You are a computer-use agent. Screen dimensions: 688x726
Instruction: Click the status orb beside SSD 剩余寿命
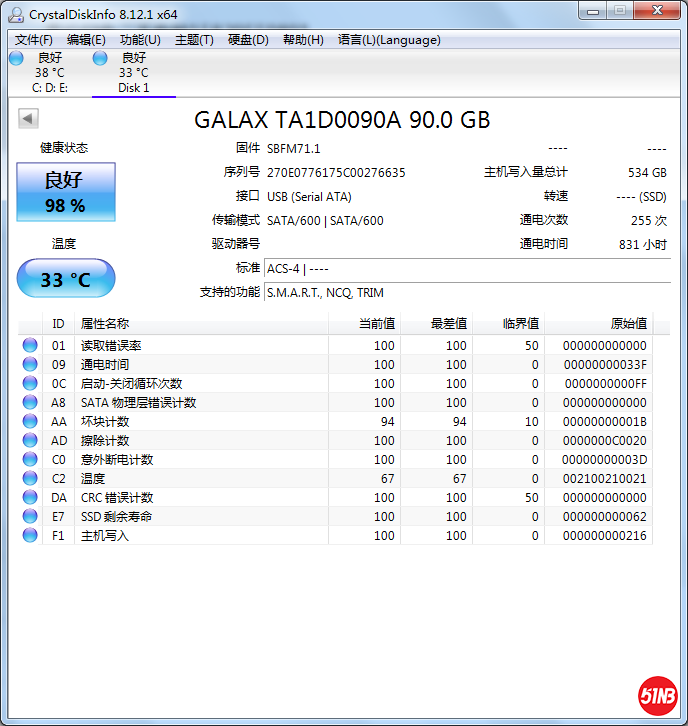30,517
